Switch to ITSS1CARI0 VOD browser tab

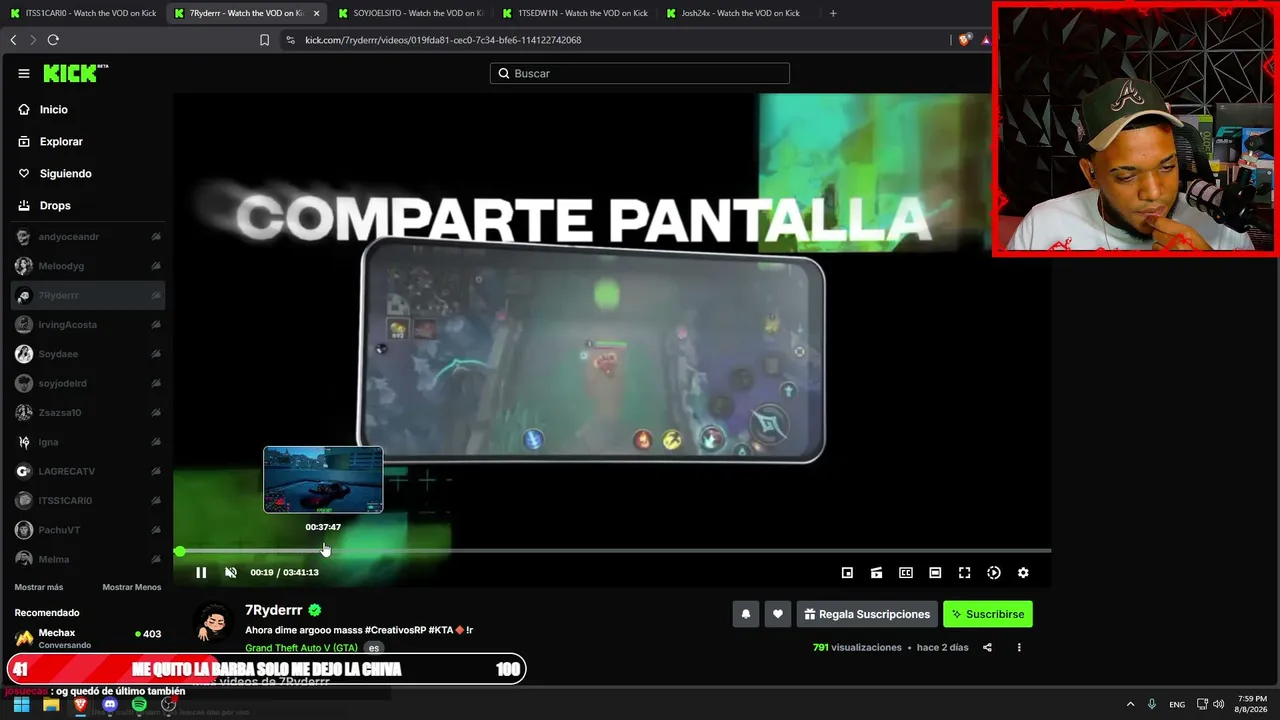[83, 13]
